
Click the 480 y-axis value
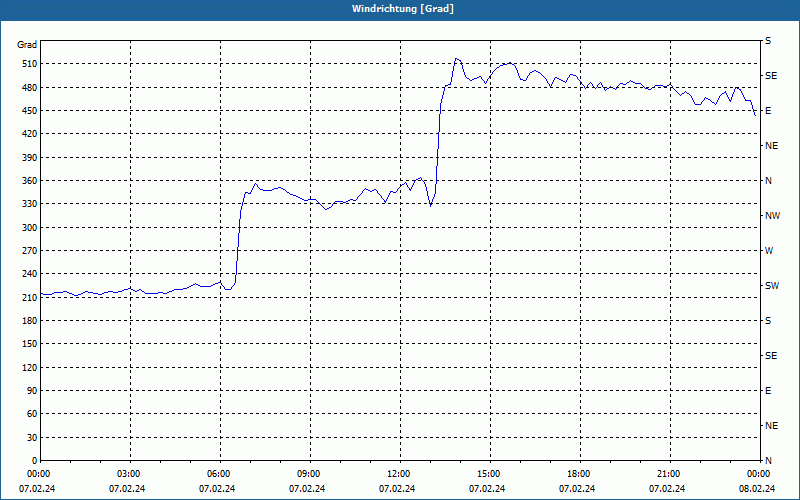30,88
